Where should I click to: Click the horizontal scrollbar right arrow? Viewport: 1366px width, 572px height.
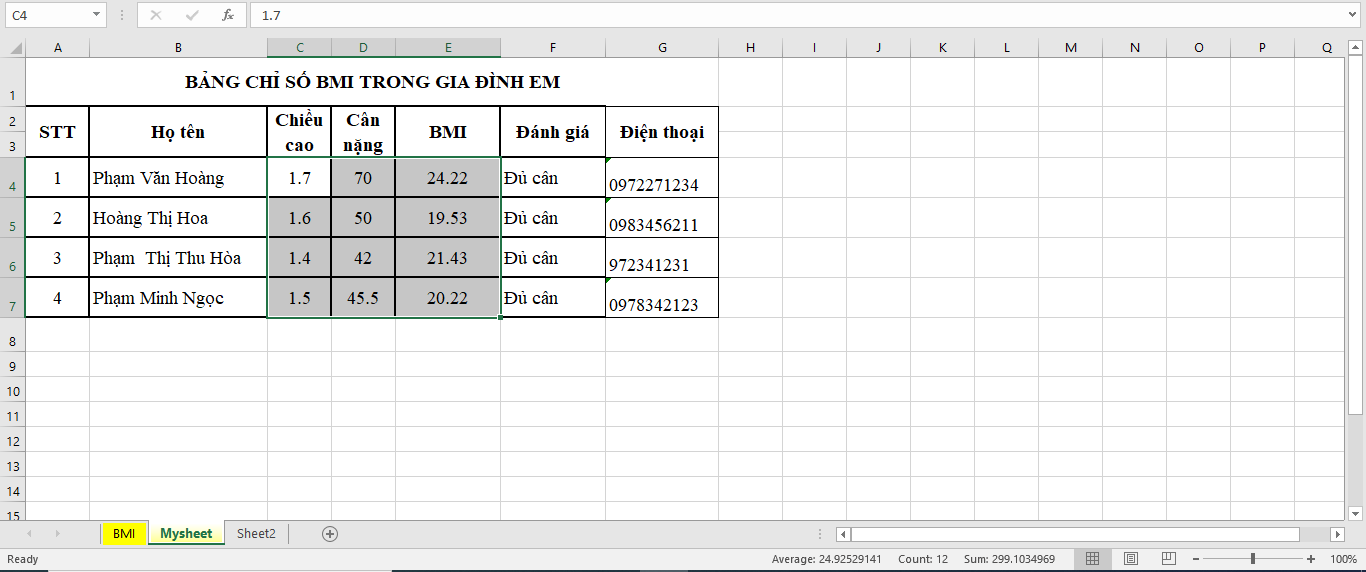[x=1336, y=534]
